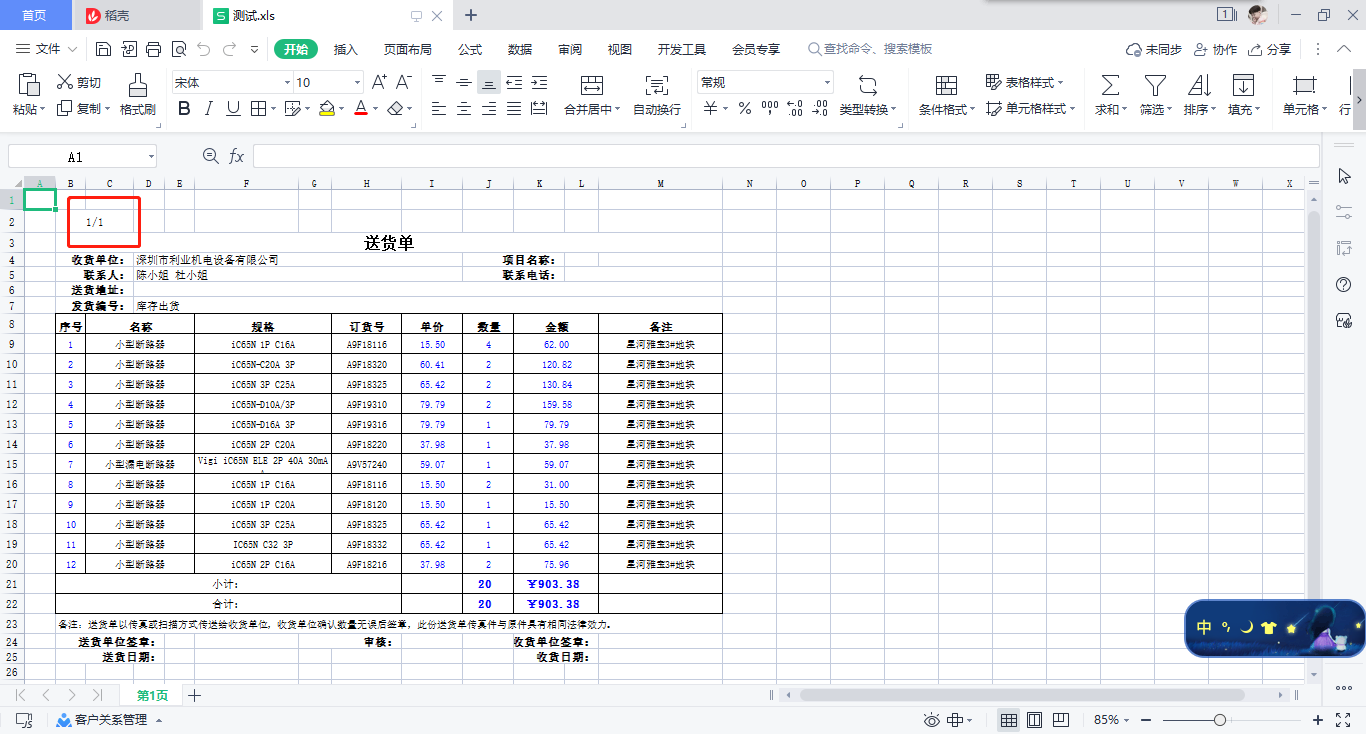Click the justify alignment icon
The width and height of the screenshot is (1366, 734).
pyautogui.click(x=514, y=109)
